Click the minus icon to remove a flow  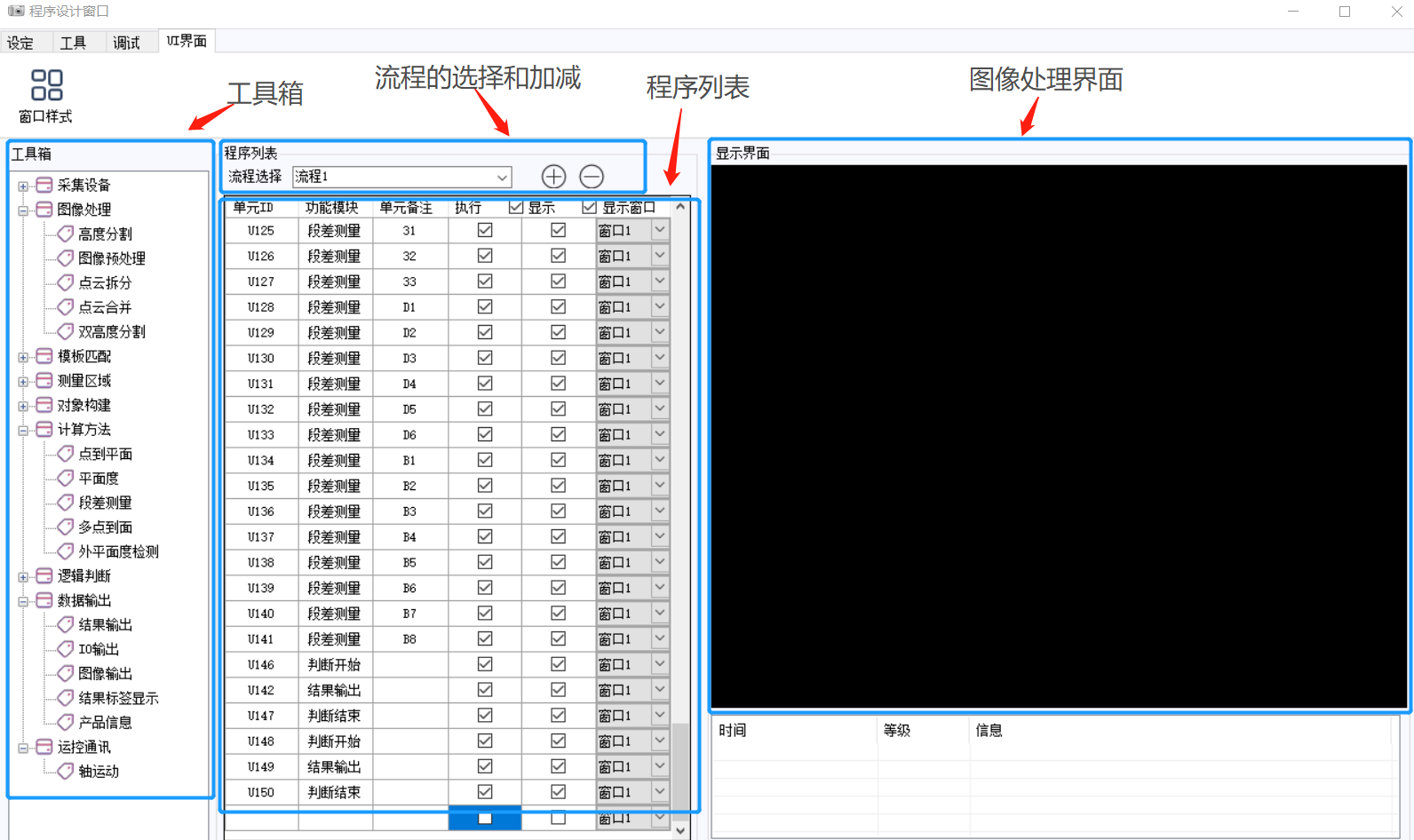[x=592, y=177]
